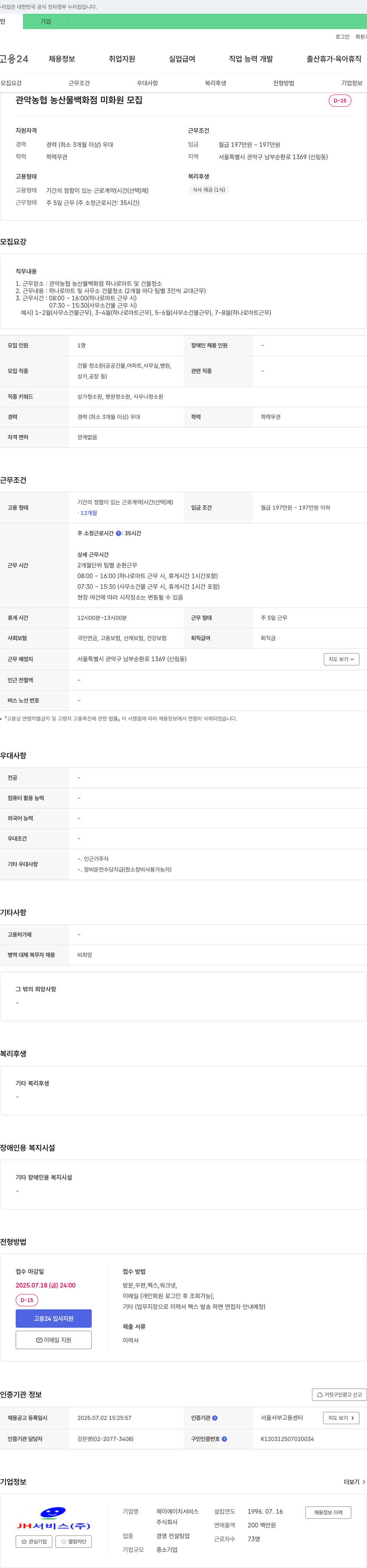
Task: Click the 고용24 logo
Action: coord(14,59)
